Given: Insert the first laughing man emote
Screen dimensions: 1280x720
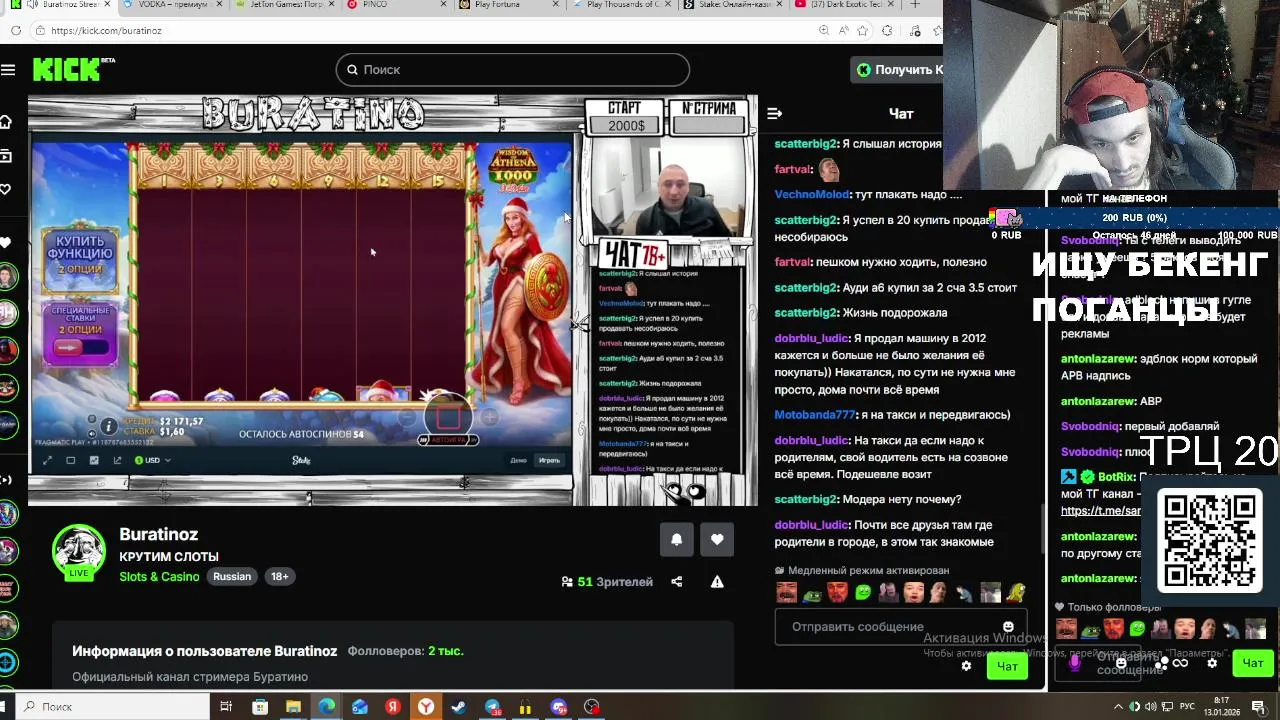Looking at the screenshot, I should coord(787,593).
